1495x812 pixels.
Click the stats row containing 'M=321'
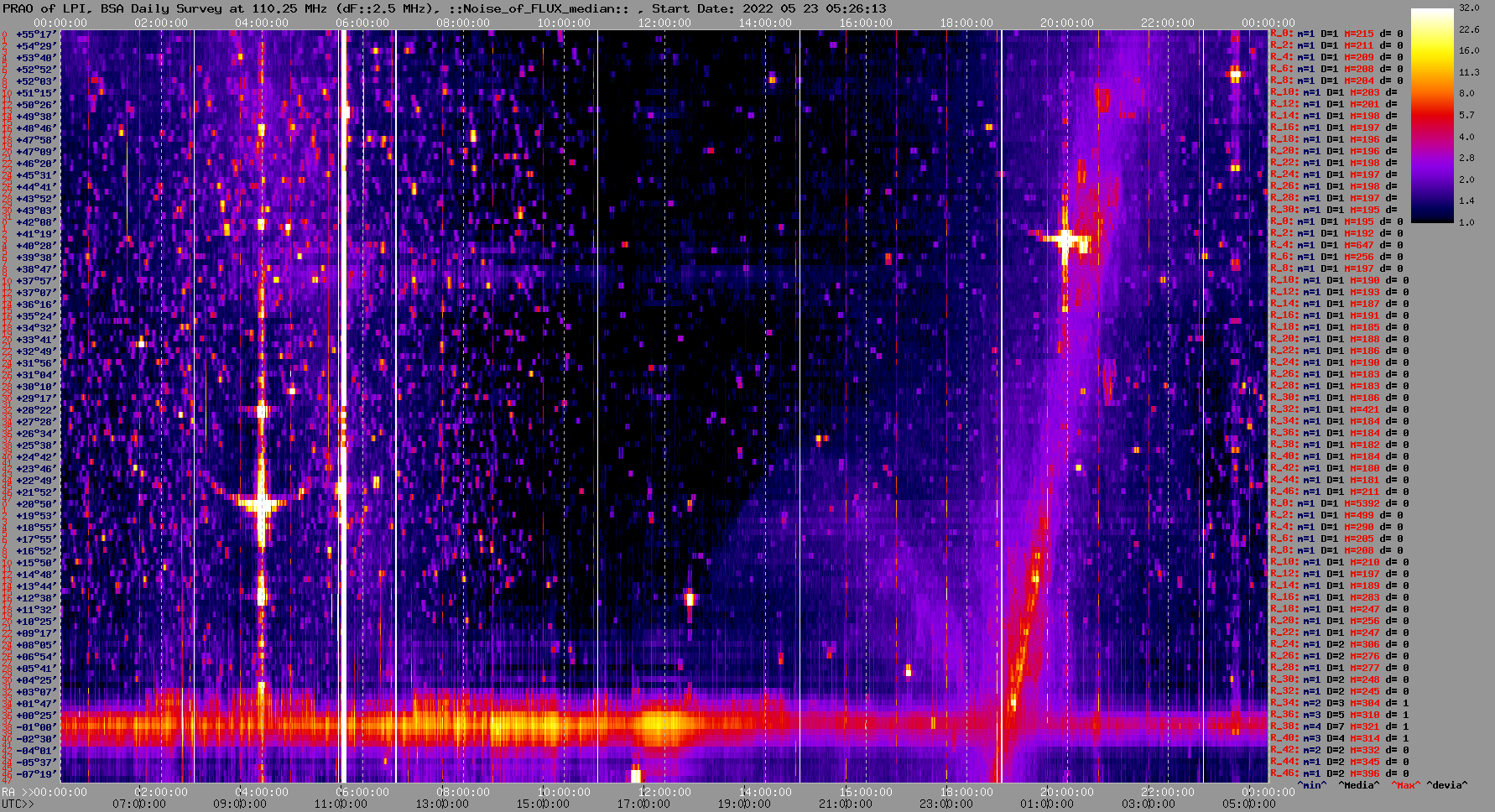coord(1340,726)
